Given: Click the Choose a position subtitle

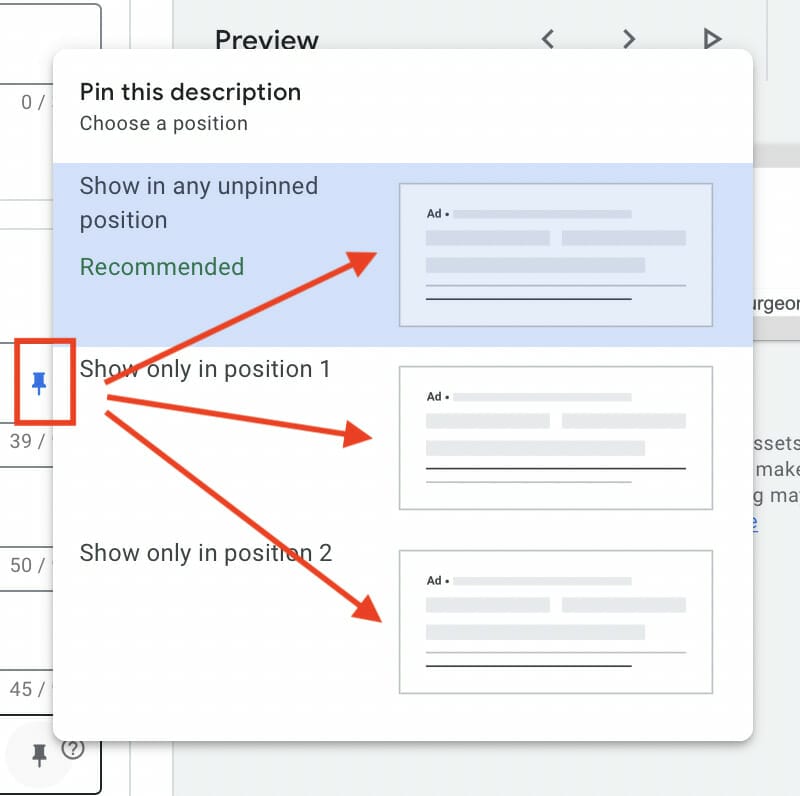Looking at the screenshot, I should pos(163,124).
